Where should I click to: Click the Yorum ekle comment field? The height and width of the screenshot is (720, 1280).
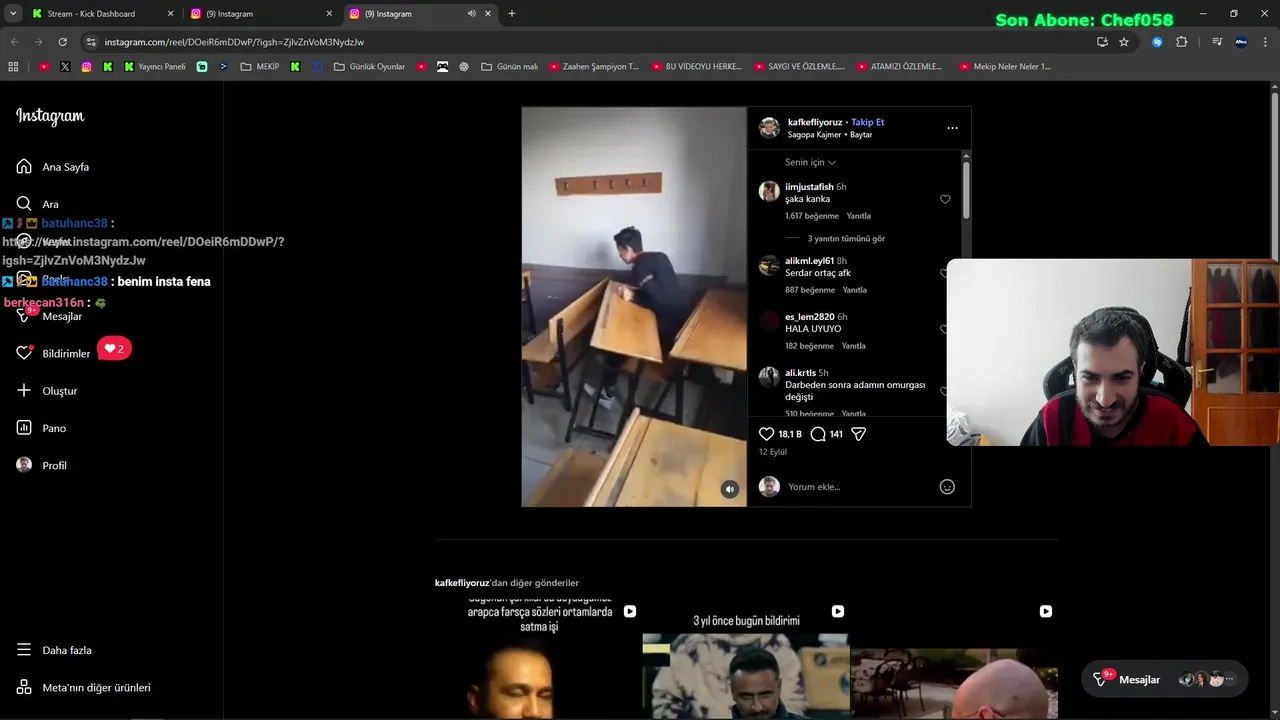[x=860, y=487]
